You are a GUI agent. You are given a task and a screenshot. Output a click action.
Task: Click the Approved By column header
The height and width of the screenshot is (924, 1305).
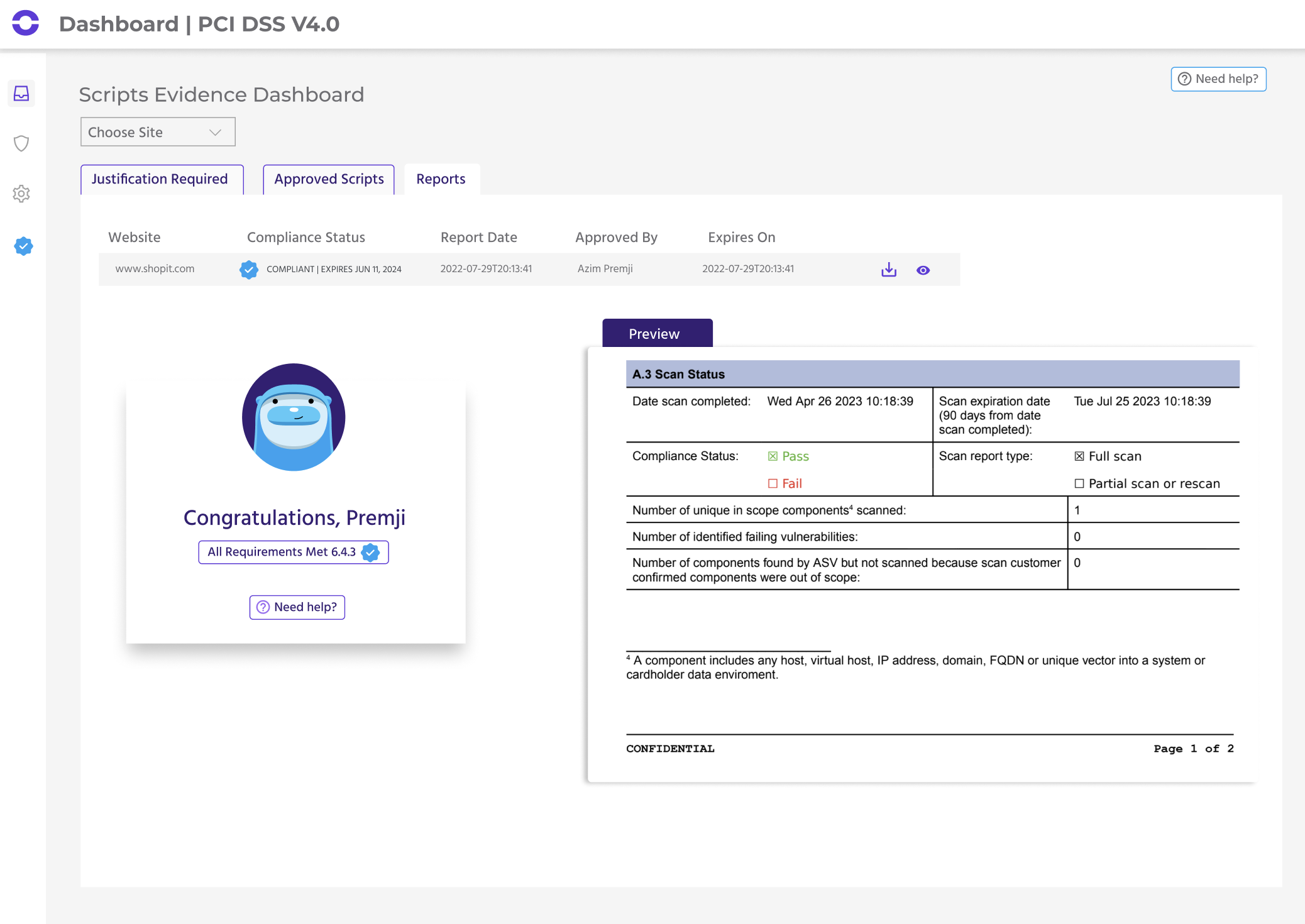(x=617, y=237)
